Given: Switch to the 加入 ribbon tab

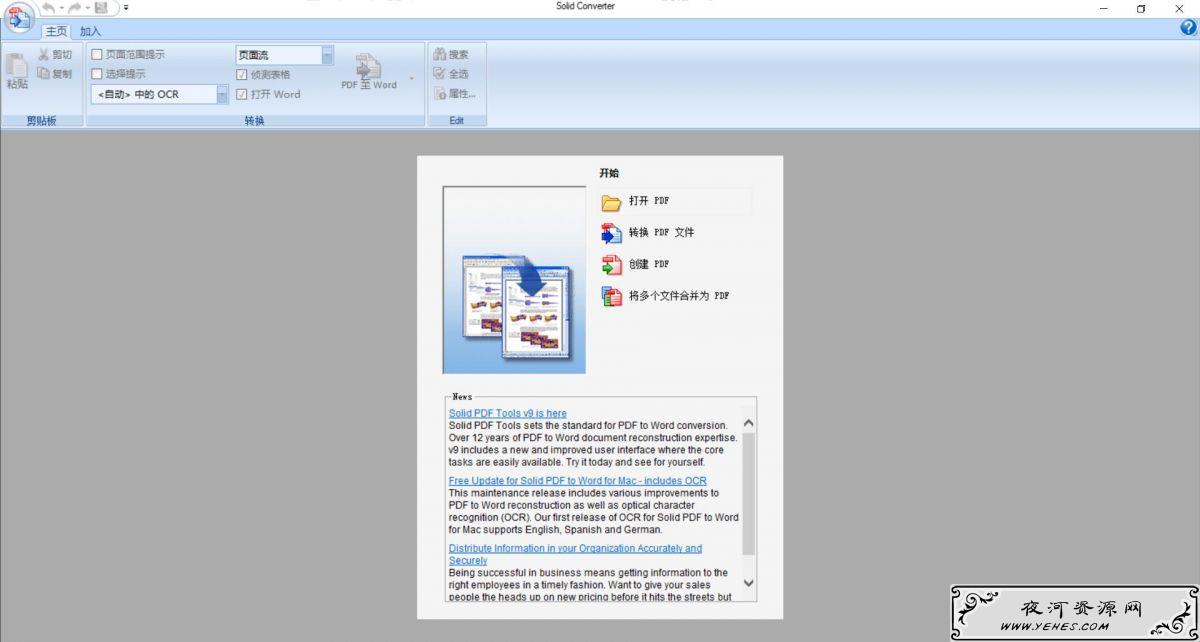Looking at the screenshot, I should 91,31.
